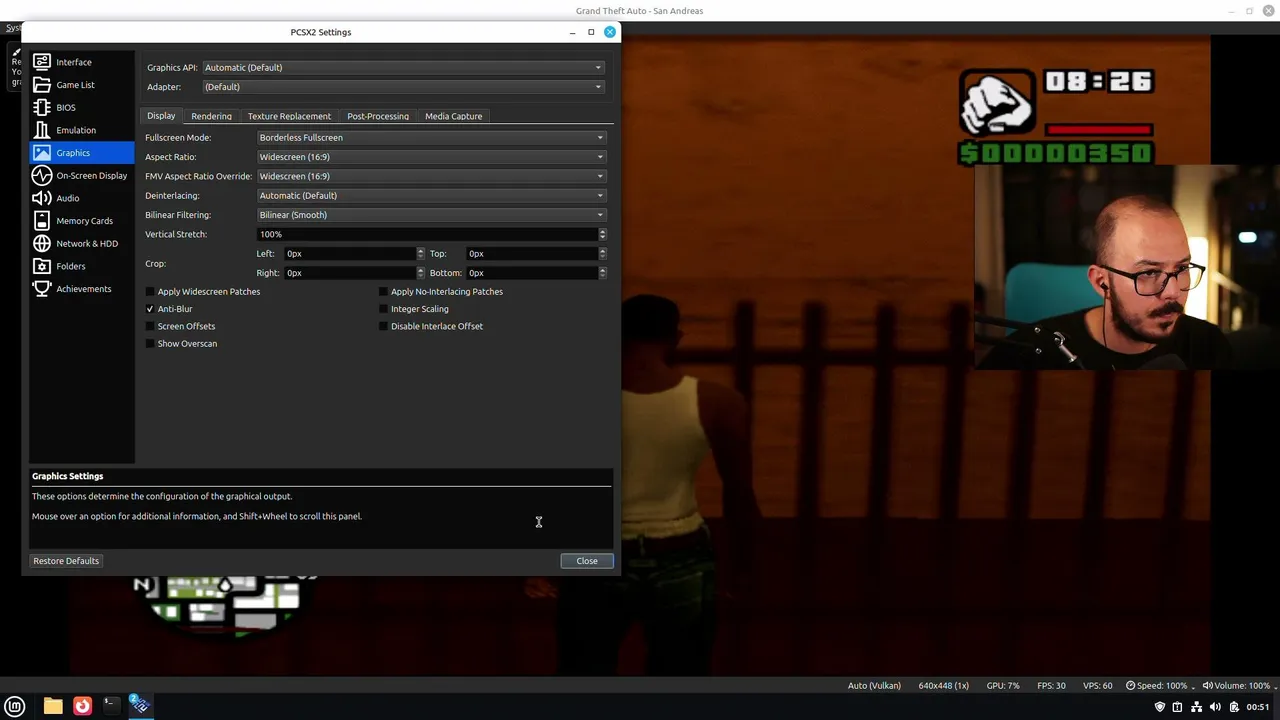Click the system sound volume tray icon
Viewport: 1280px width, 720px height.
[x=1216, y=707]
